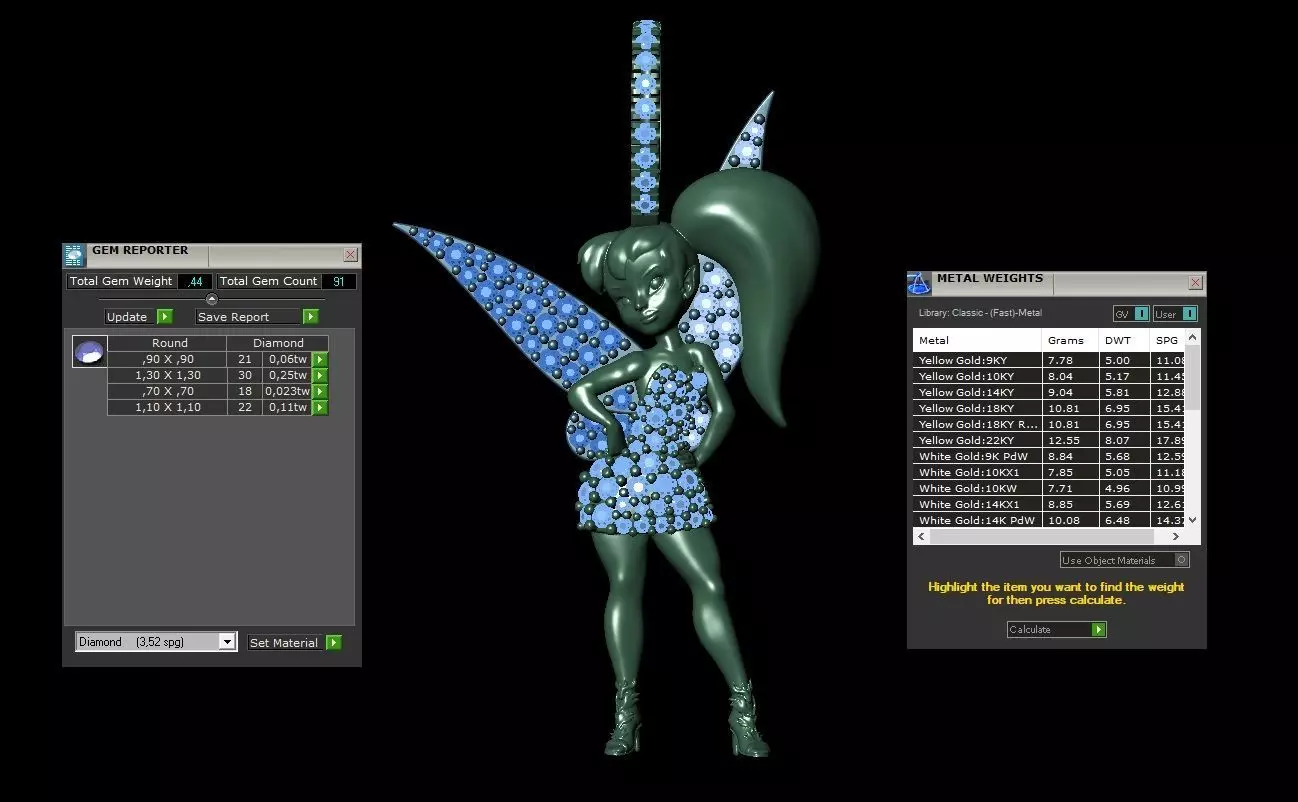Select the White Gold:10KW row
1298x802 pixels.
pos(1049,488)
